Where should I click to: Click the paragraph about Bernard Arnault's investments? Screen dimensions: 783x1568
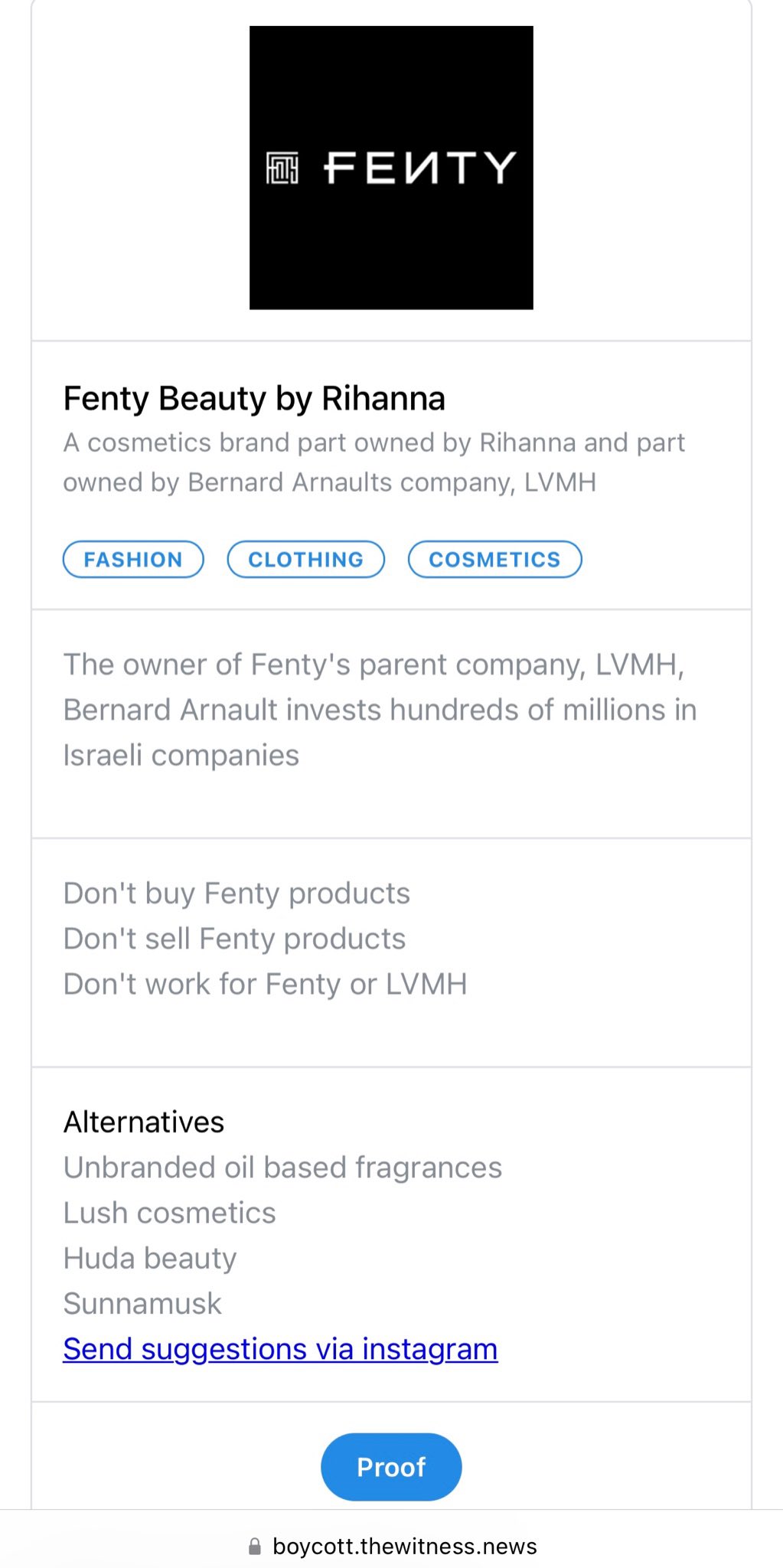coord(380,710)
